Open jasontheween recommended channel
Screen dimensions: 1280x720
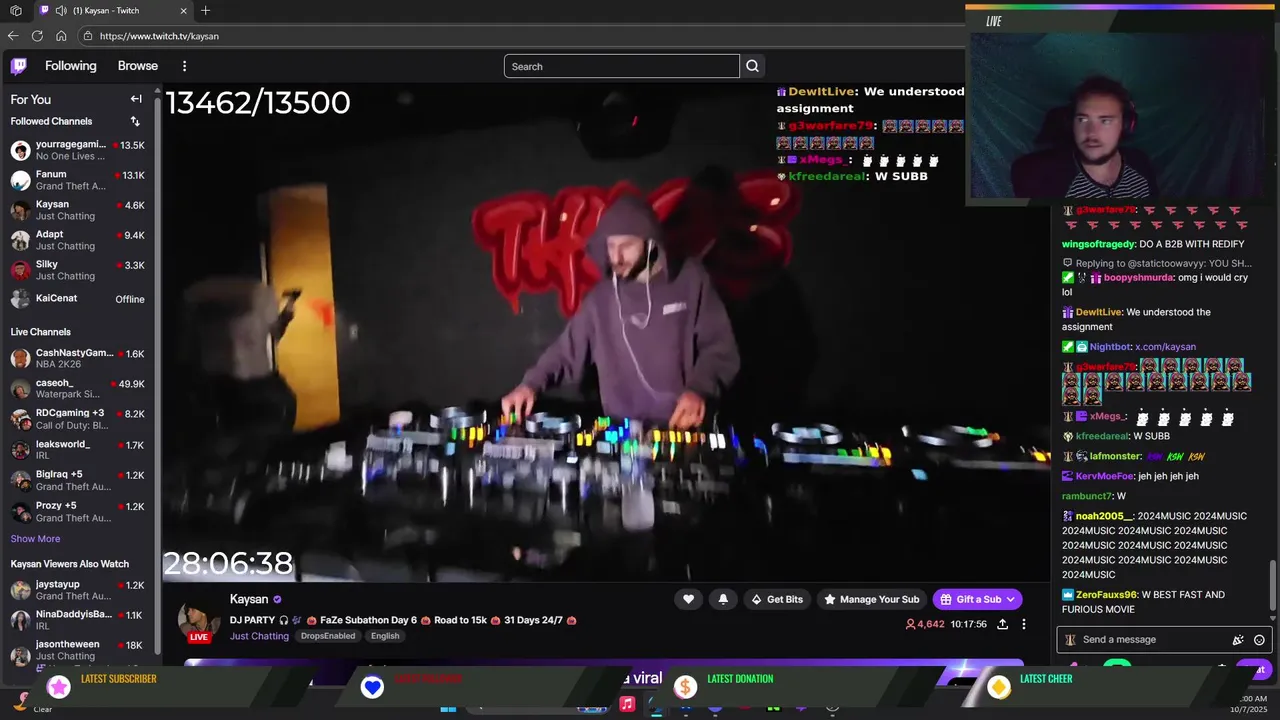(x=78, y=650)
